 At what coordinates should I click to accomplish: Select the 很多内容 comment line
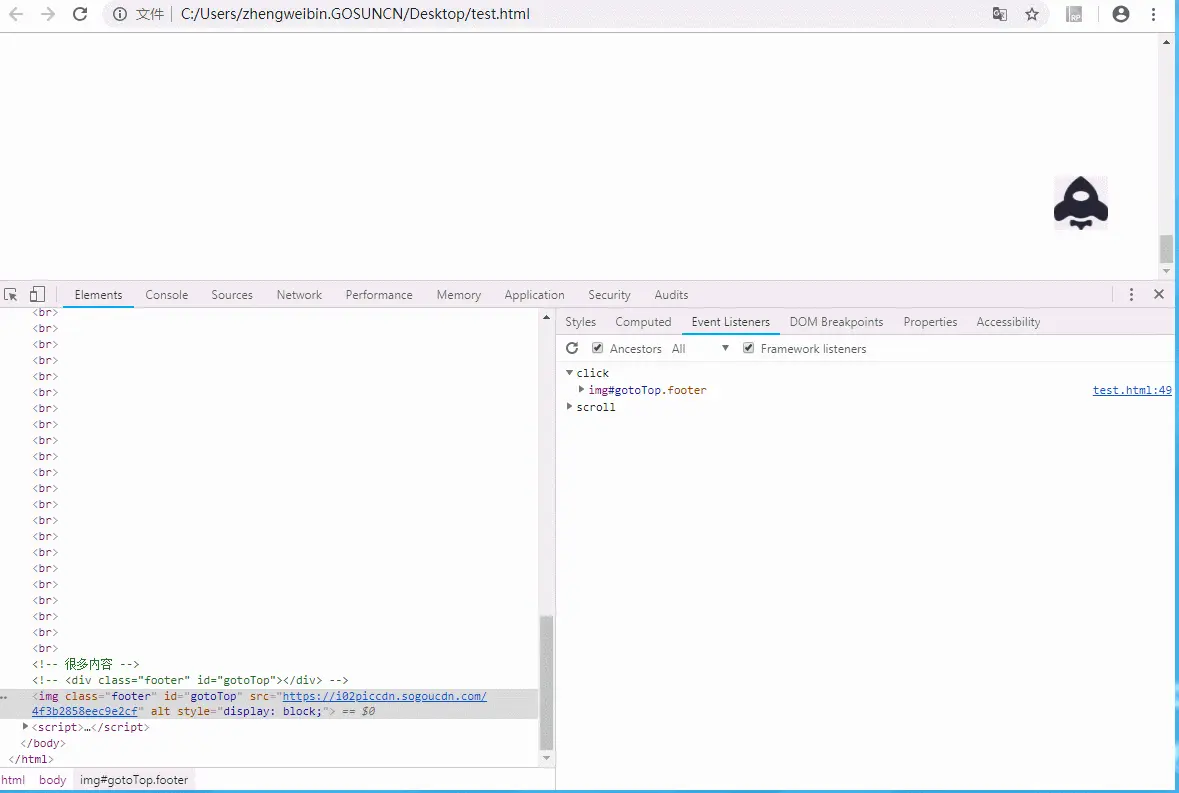(x=86, y=664)
